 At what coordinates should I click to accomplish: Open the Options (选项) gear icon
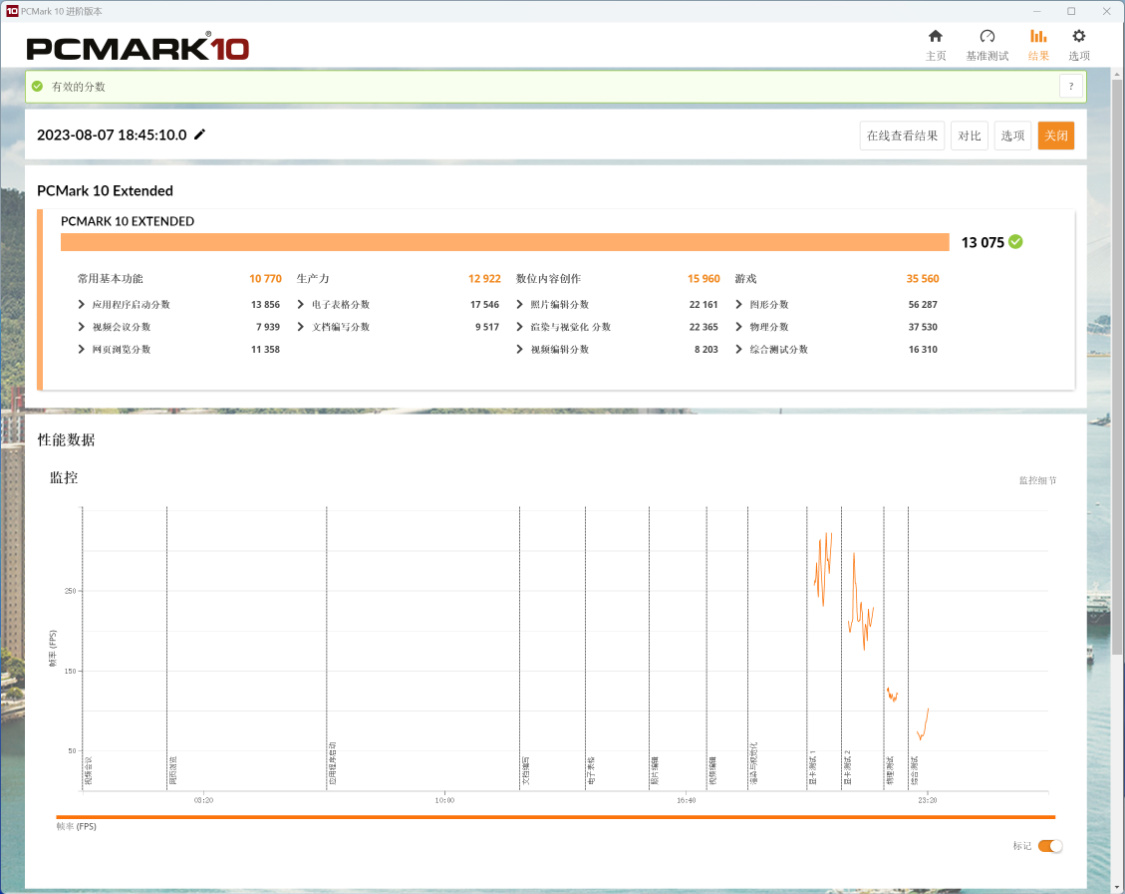click(x=1078, y=37)
